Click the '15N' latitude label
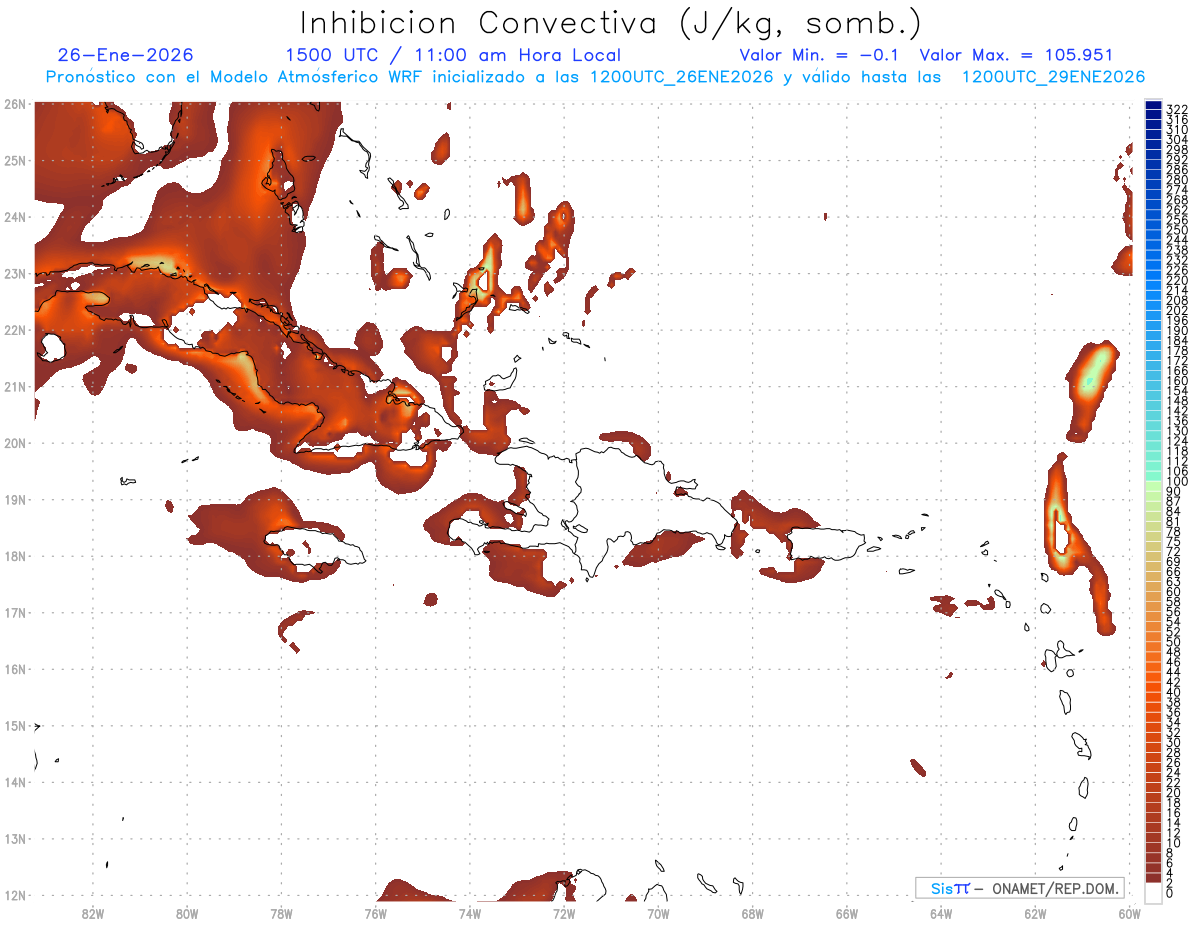1200x927 pixels. pyautogui.click(x=14, y=726)
